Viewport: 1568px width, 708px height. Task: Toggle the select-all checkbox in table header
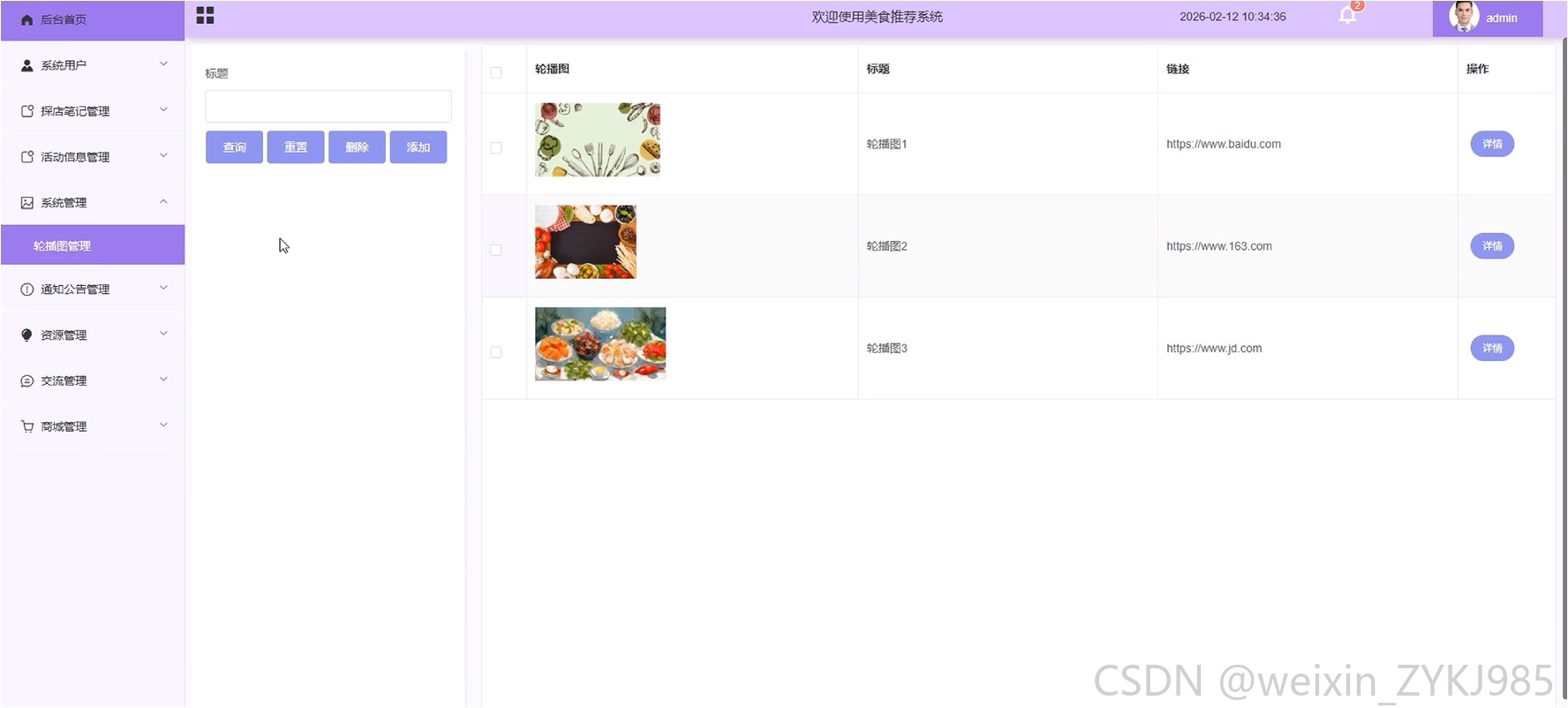pyautogui.click(x=496, y=72)
